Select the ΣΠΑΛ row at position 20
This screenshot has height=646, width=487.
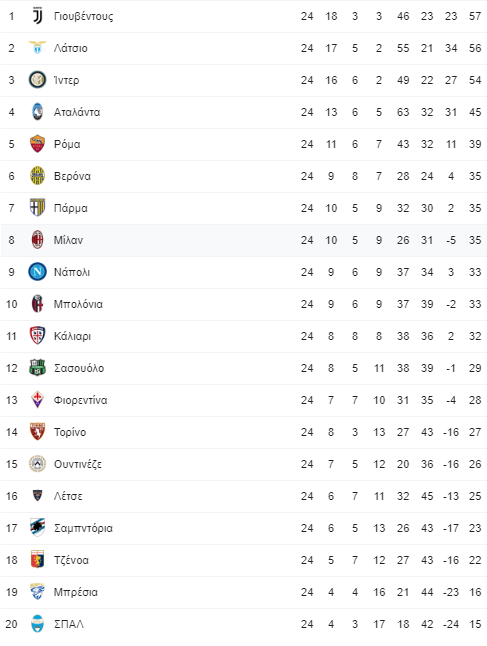pyautogui.click(x=244, y=624)
